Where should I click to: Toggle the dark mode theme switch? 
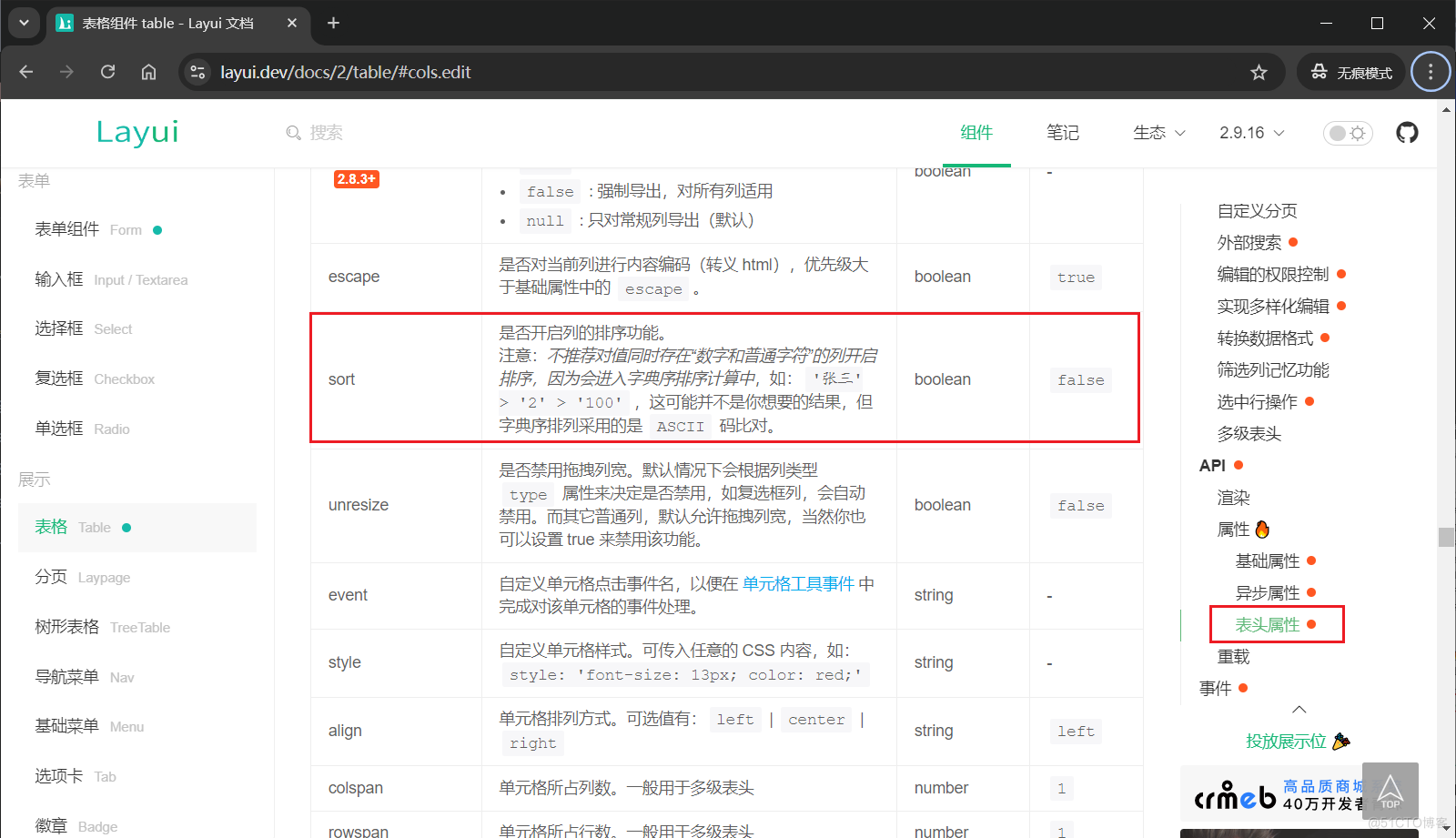(1347, 133)
